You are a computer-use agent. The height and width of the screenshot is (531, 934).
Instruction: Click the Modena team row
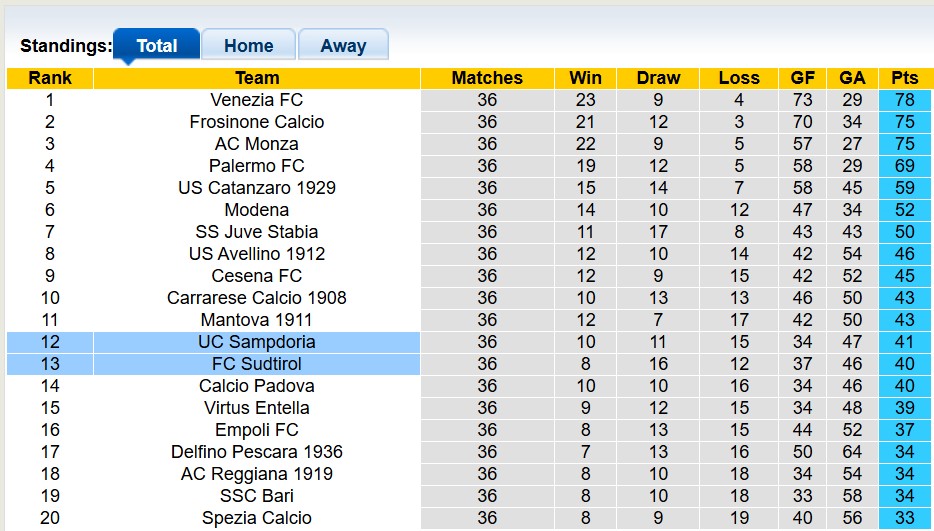click(x=256, y=210)
